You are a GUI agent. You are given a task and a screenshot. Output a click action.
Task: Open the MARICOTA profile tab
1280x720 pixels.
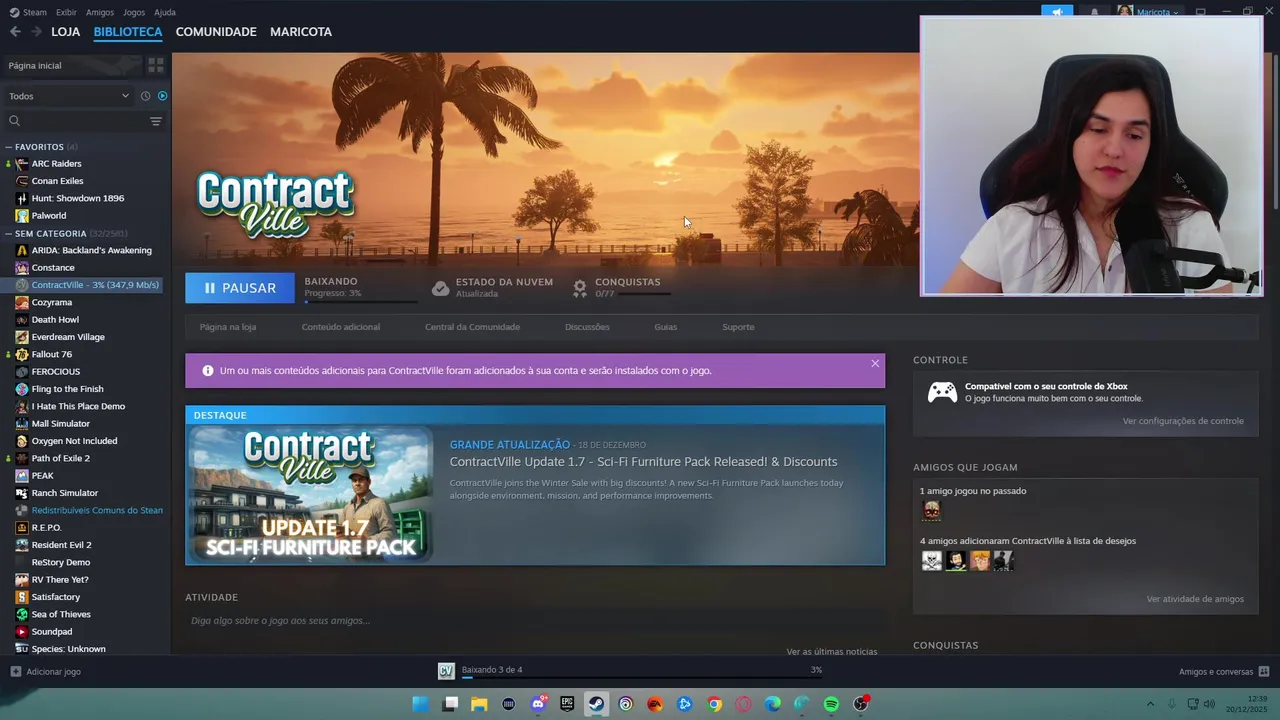tap(301, 32)
